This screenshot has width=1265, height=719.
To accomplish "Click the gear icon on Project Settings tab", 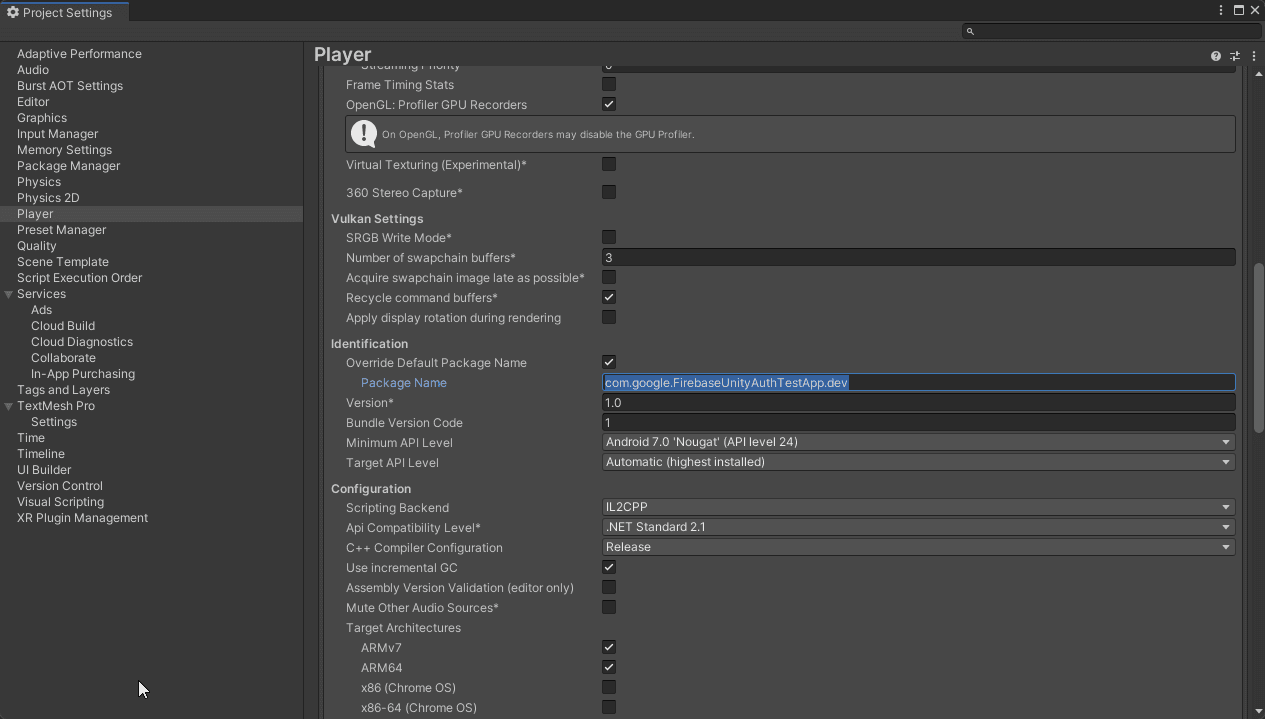I will 13,13.
